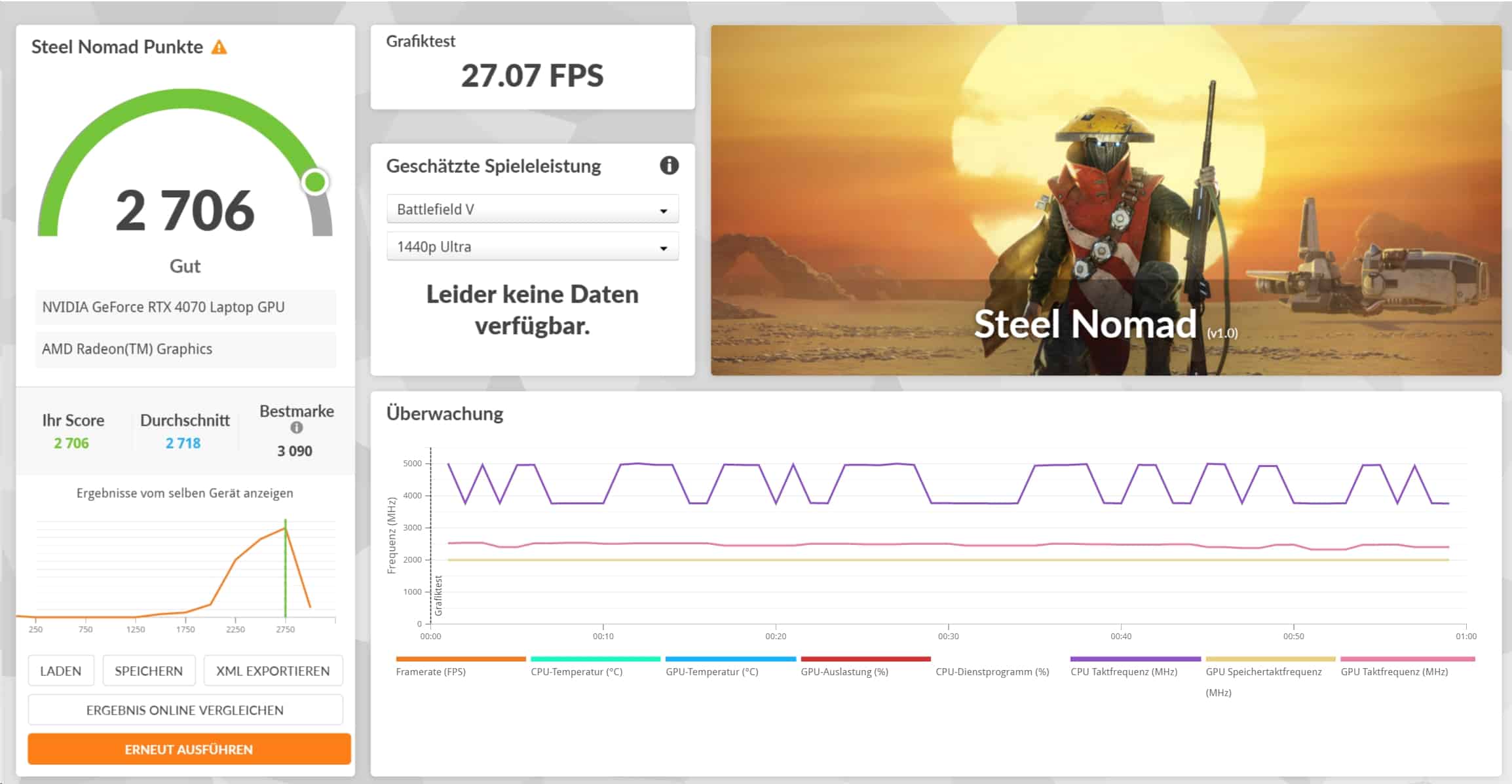Click the info icon next to Geschätzte Spieleleistung
1512x784 pixels.
(669, 165)
